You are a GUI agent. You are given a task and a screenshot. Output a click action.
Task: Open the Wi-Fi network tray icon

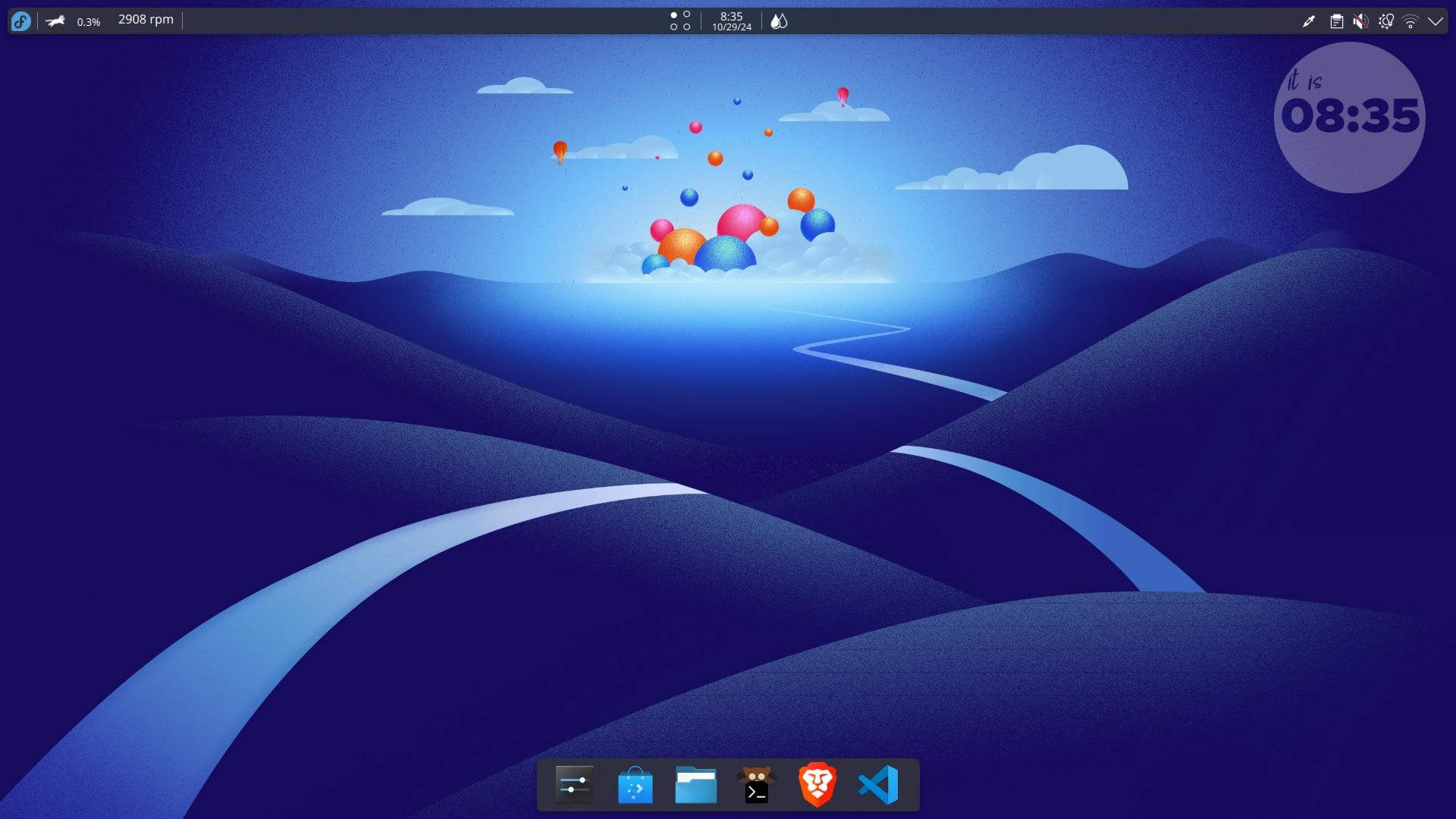[x=1410, y=21]
